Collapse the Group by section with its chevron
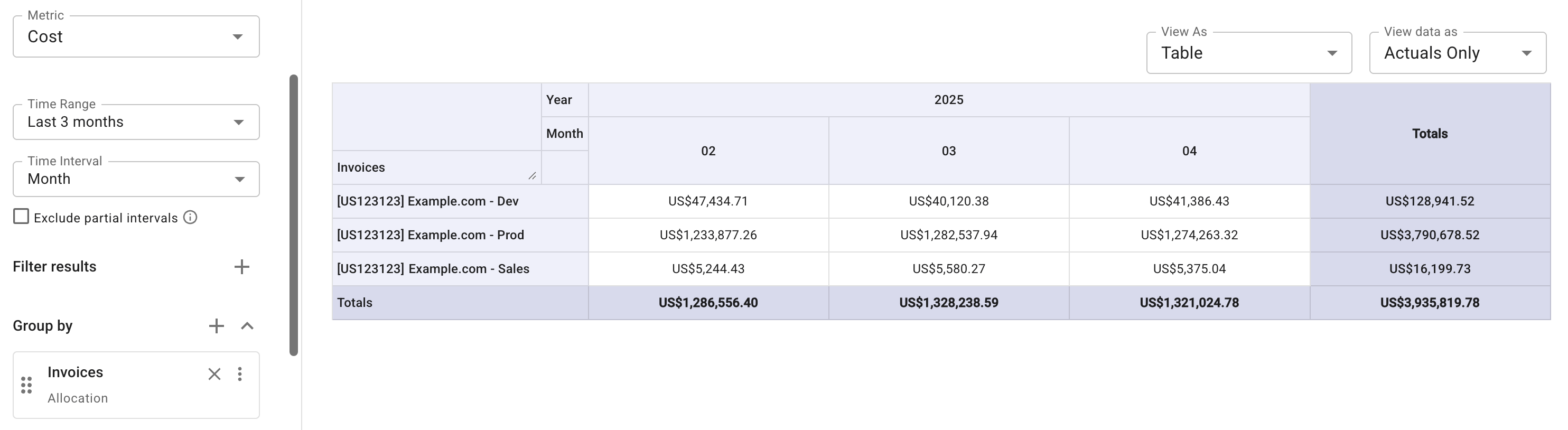 (248, 326)
